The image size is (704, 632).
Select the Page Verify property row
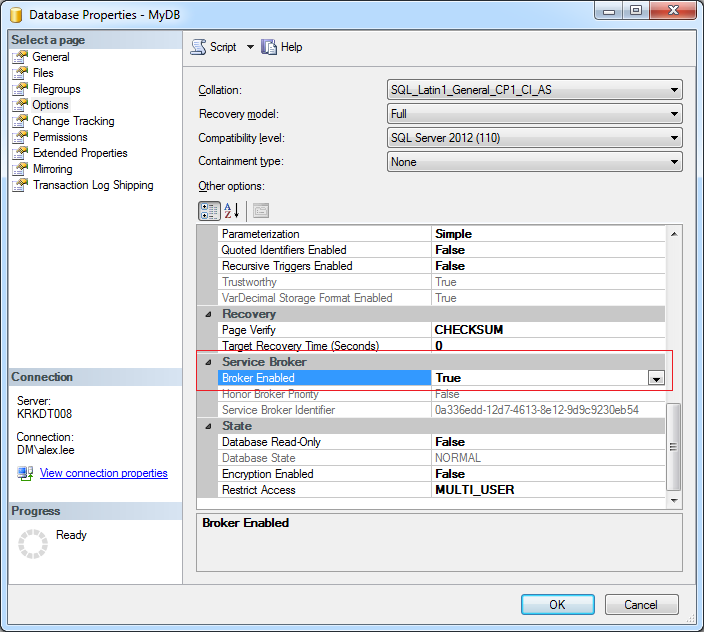click(442, 330)
